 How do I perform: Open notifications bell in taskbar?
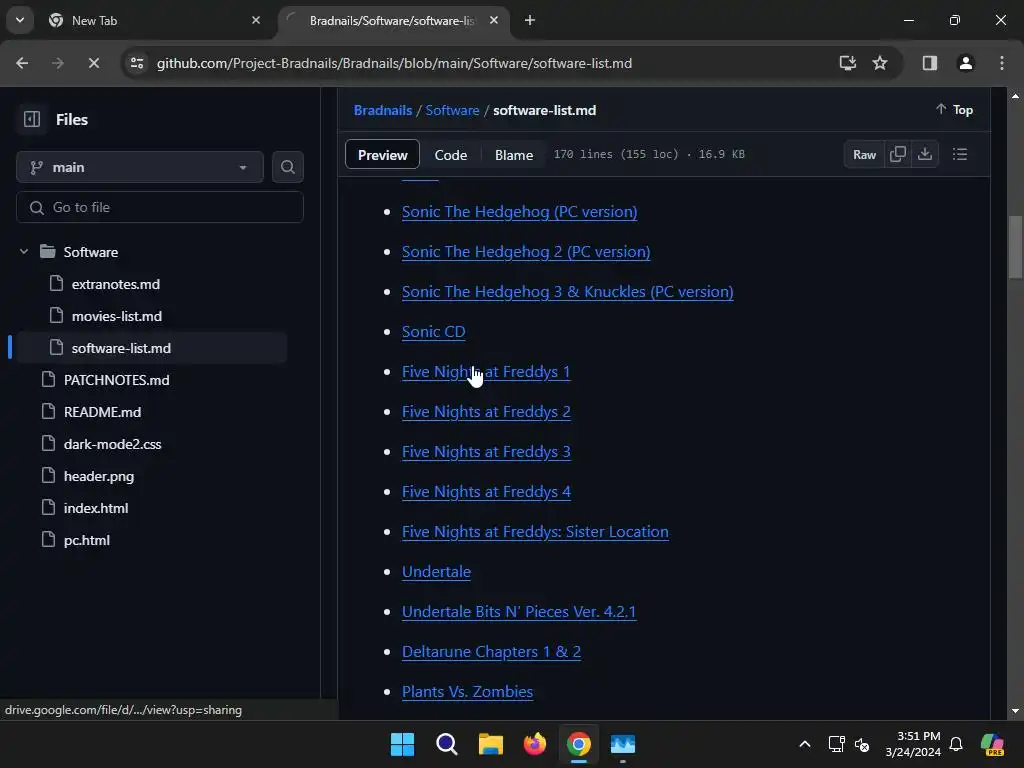click(956, 744)
